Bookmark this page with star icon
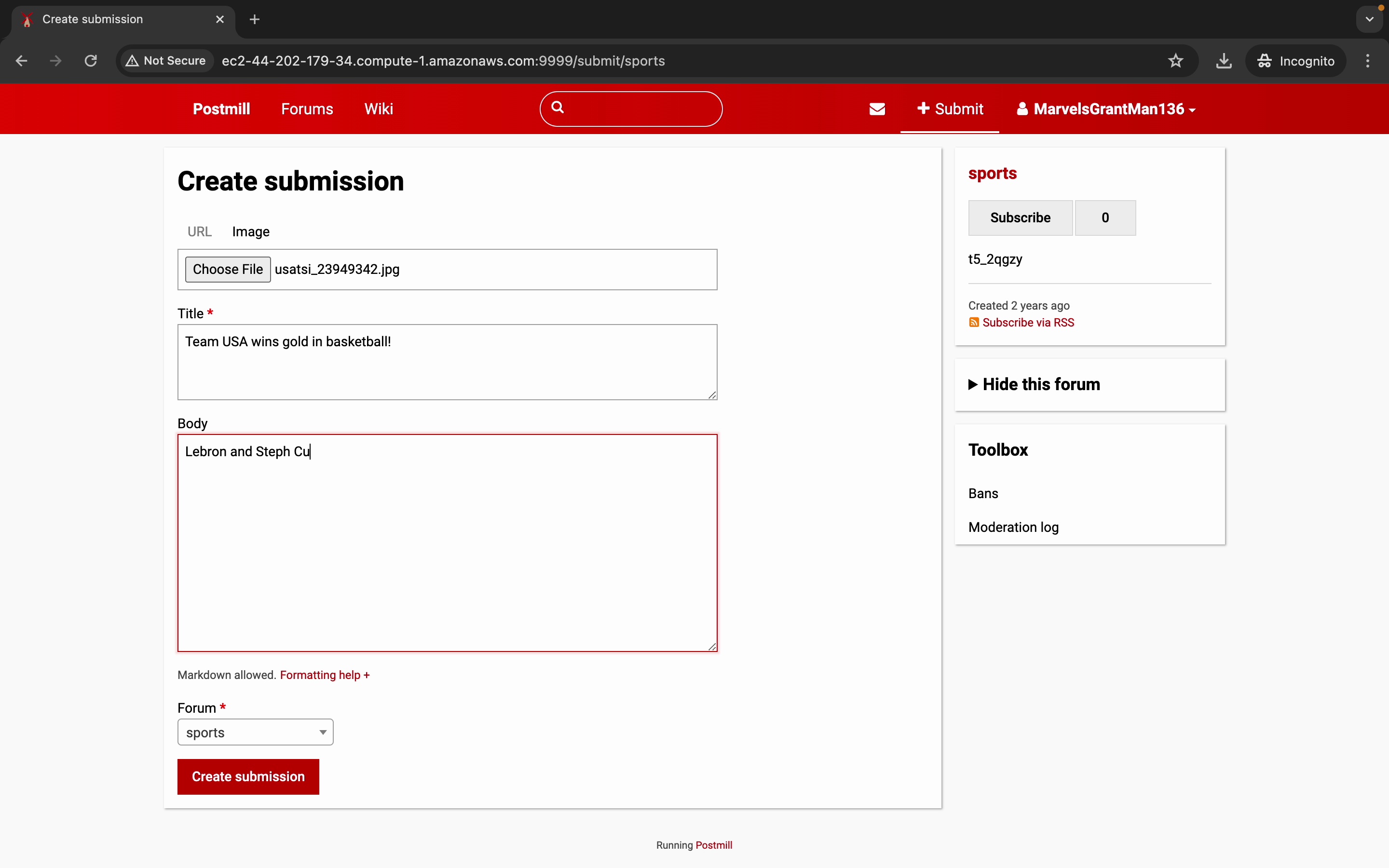 1175,61
